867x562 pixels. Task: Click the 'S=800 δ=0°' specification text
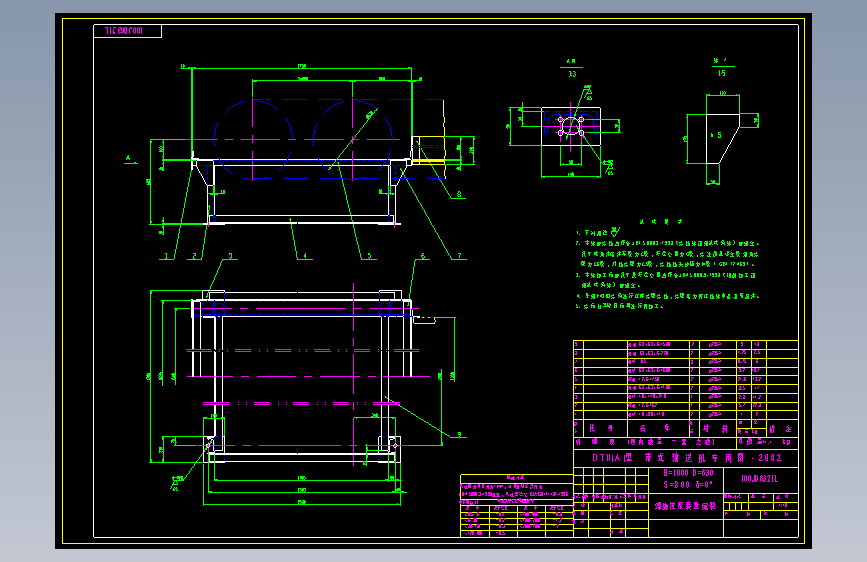click(688, 485)
